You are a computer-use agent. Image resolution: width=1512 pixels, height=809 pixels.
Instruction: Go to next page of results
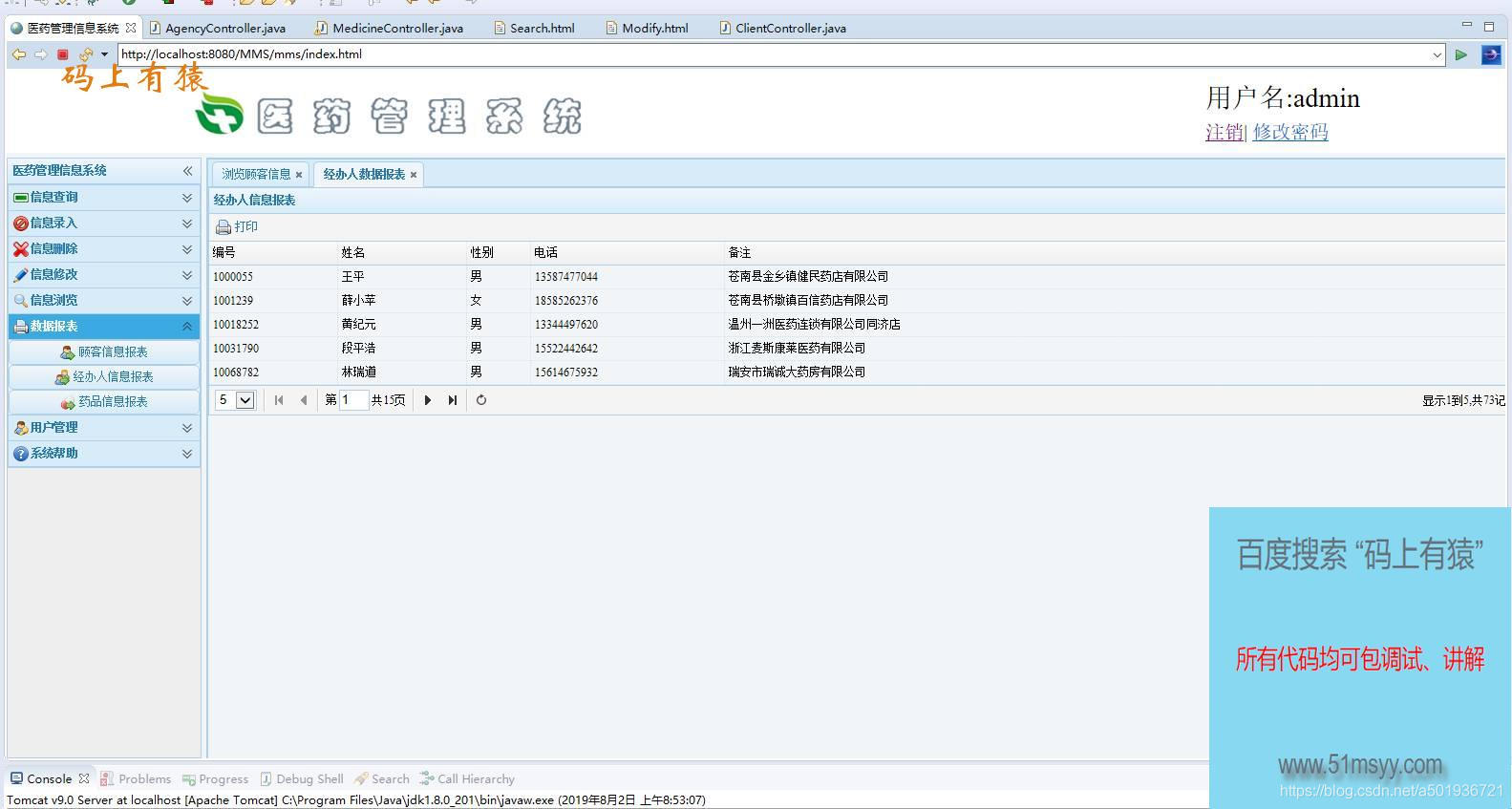tap(428, 400)
